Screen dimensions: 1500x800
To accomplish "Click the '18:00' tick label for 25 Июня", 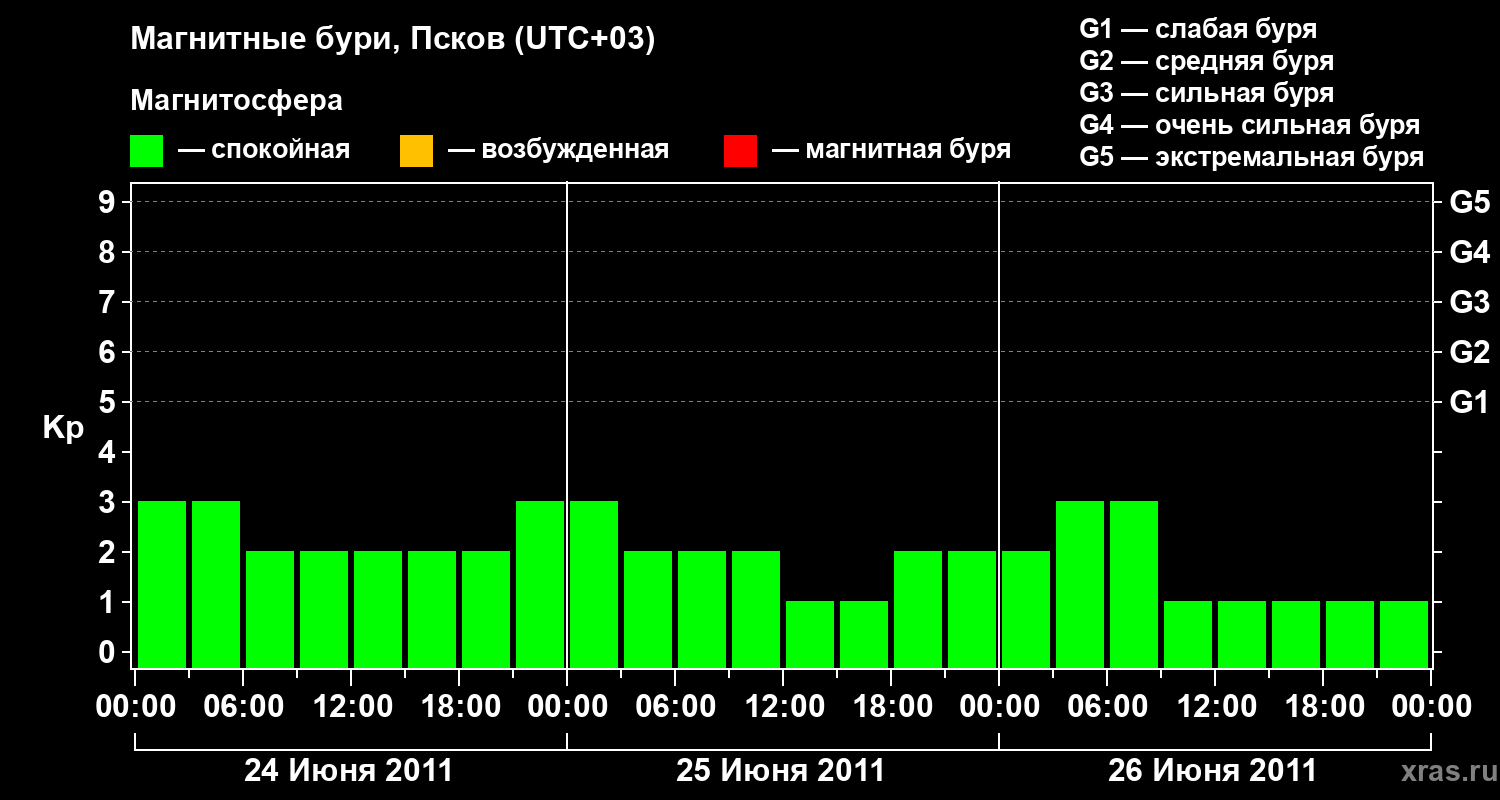I will pos(891,707).
